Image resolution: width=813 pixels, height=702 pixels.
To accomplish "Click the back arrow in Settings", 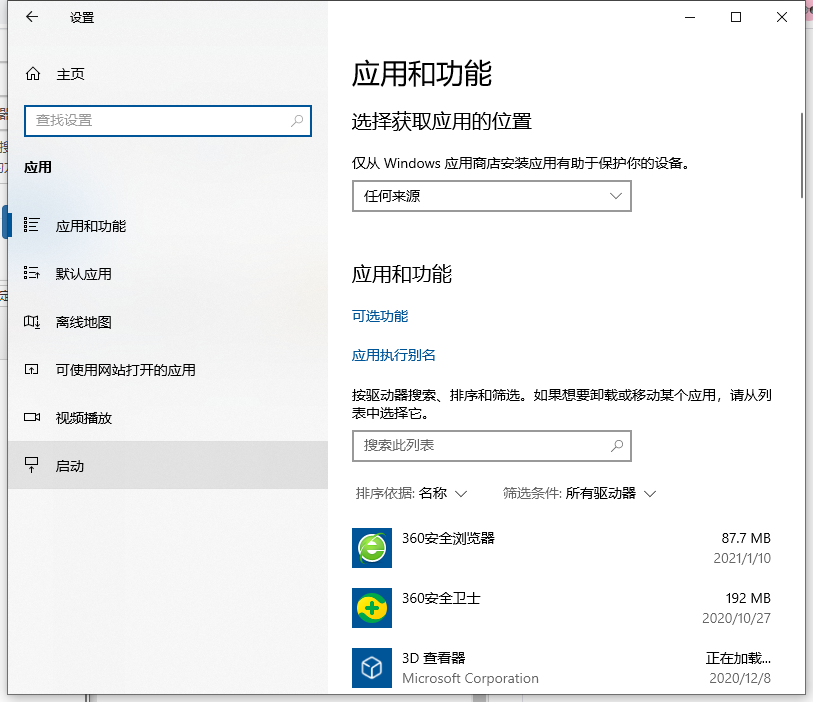I will pos(32,17).
